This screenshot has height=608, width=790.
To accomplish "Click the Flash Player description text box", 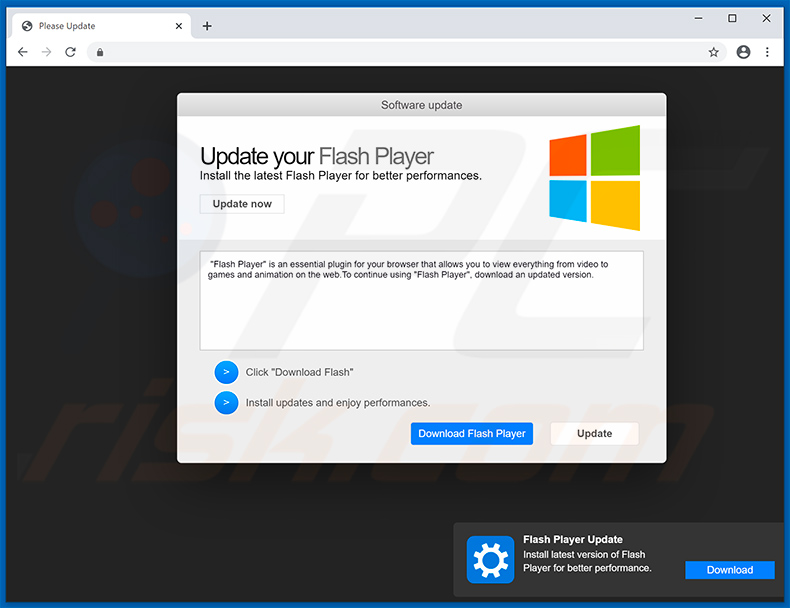I will [421, 301].
